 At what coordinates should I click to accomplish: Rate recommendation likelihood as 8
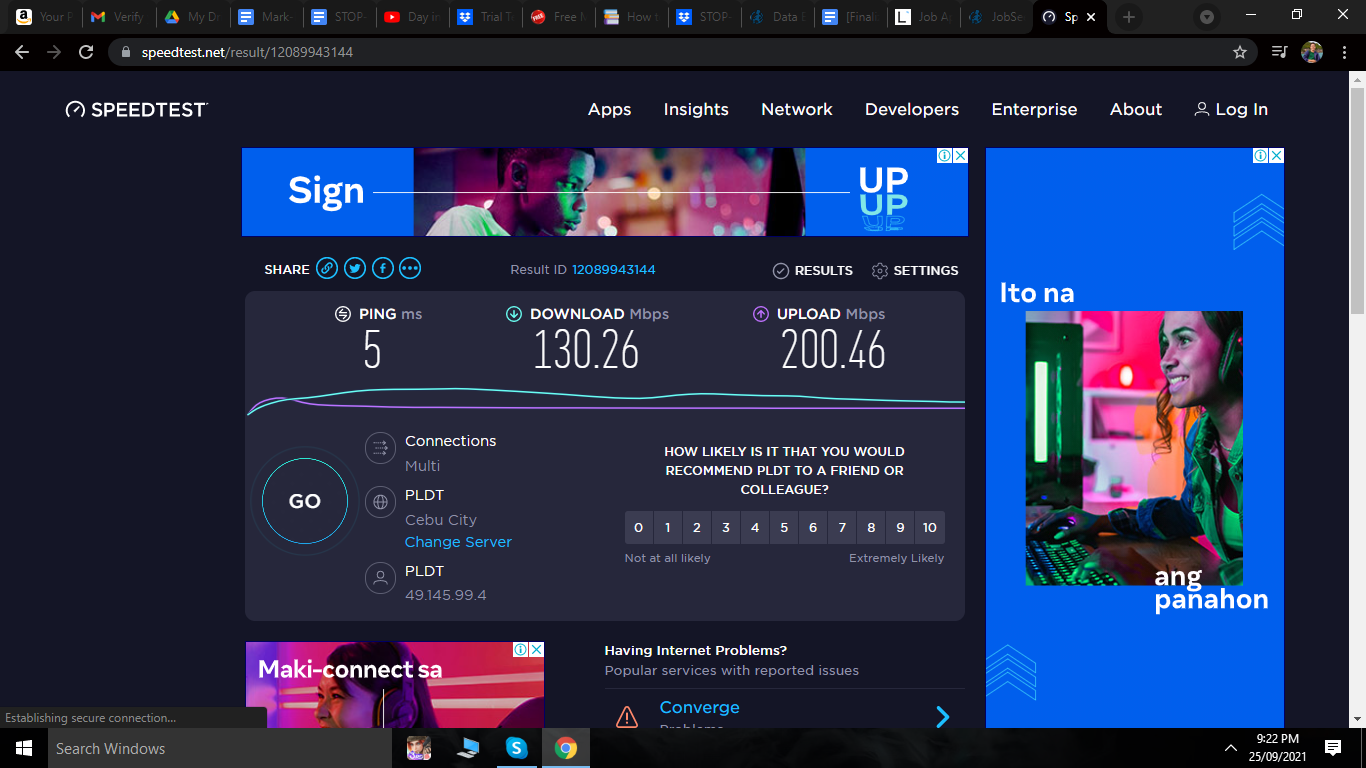coord(871,528)
